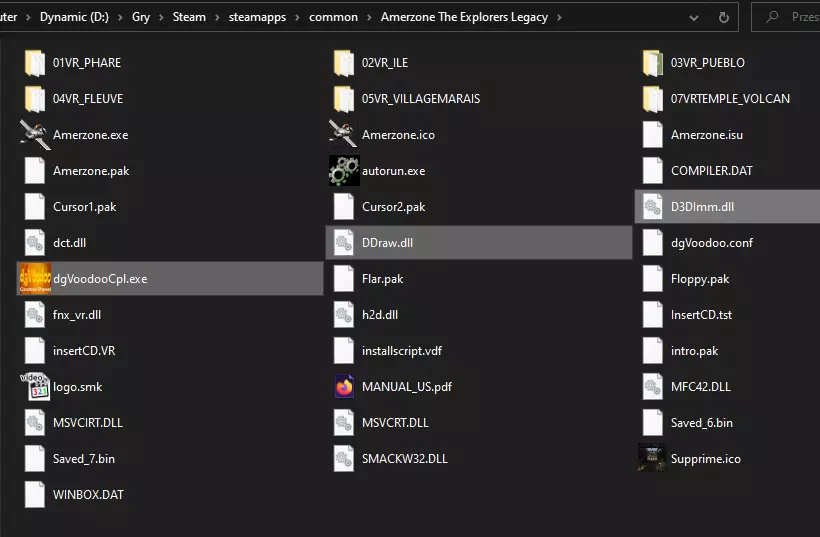Click the fnx_vr.dll gear file icon
The height and width of the screenshot is (537, 820).
pyautogui.click(x=35, y=315)
